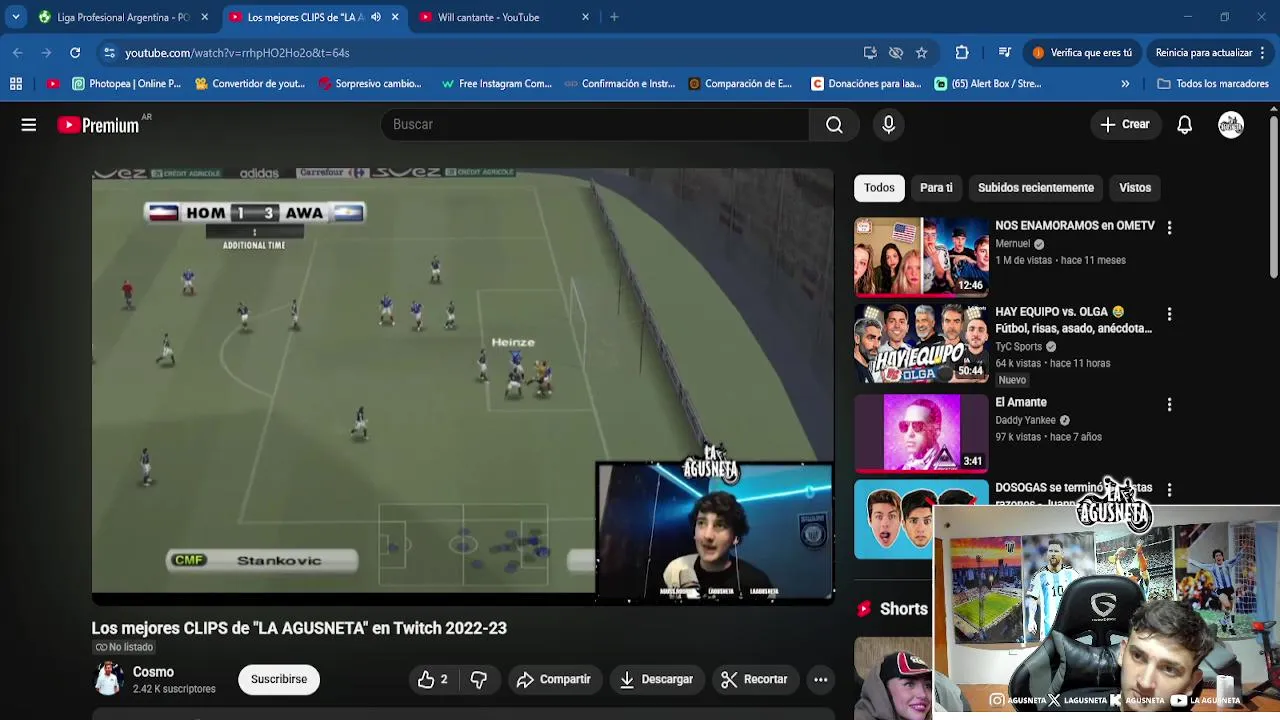Click the Suscribirse button
This screenshot has width=1280, height=720.
coord(279,679)
